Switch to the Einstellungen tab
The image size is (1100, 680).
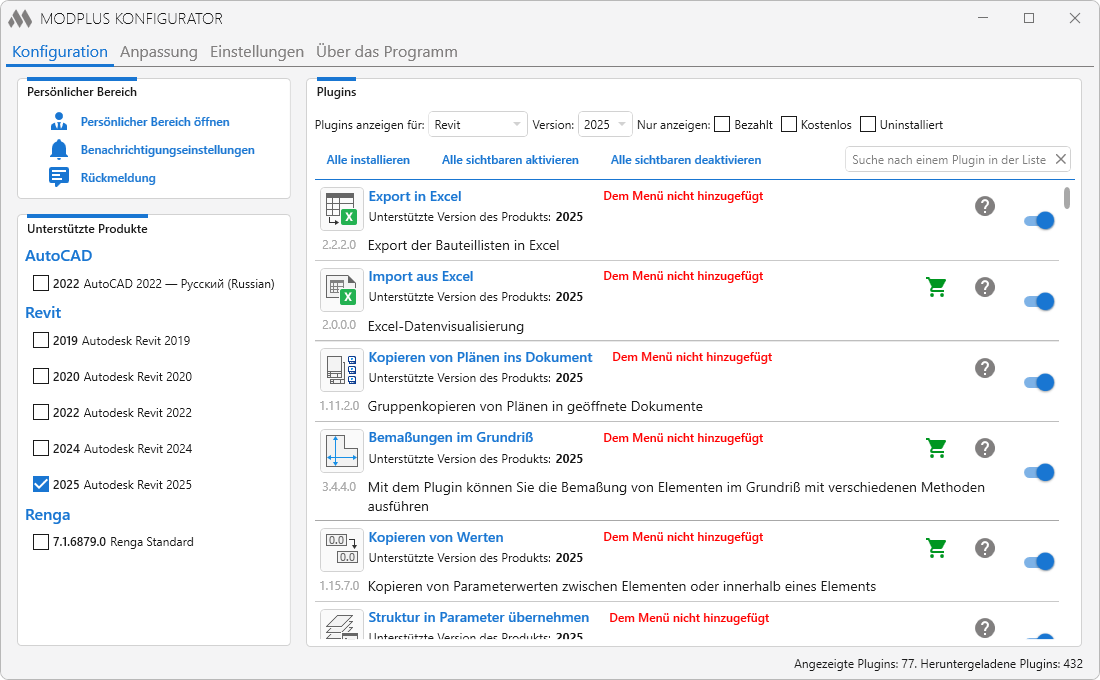point(257,52)
